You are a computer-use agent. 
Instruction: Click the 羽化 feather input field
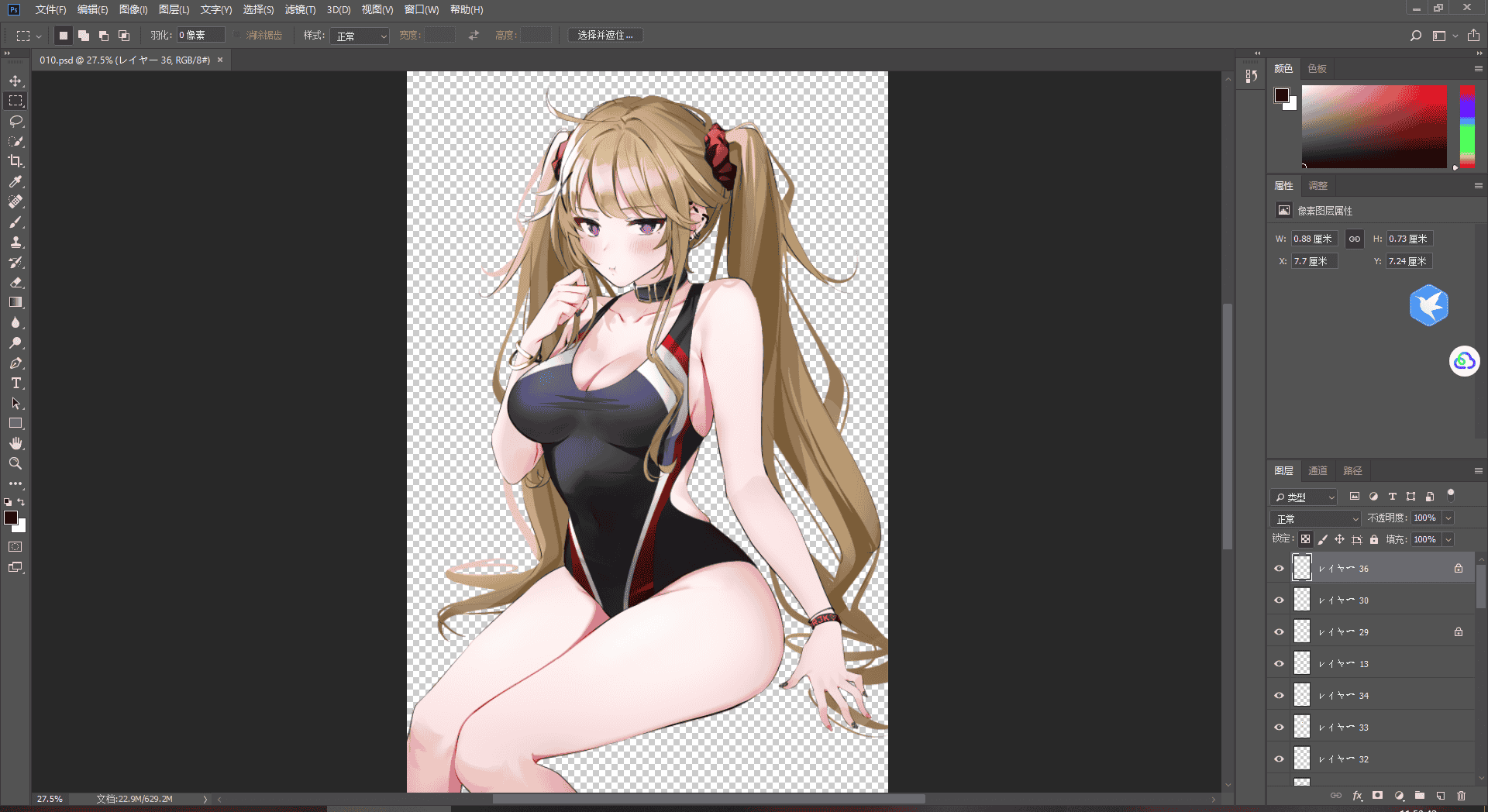pyautogui.click(x=201, y=35)
